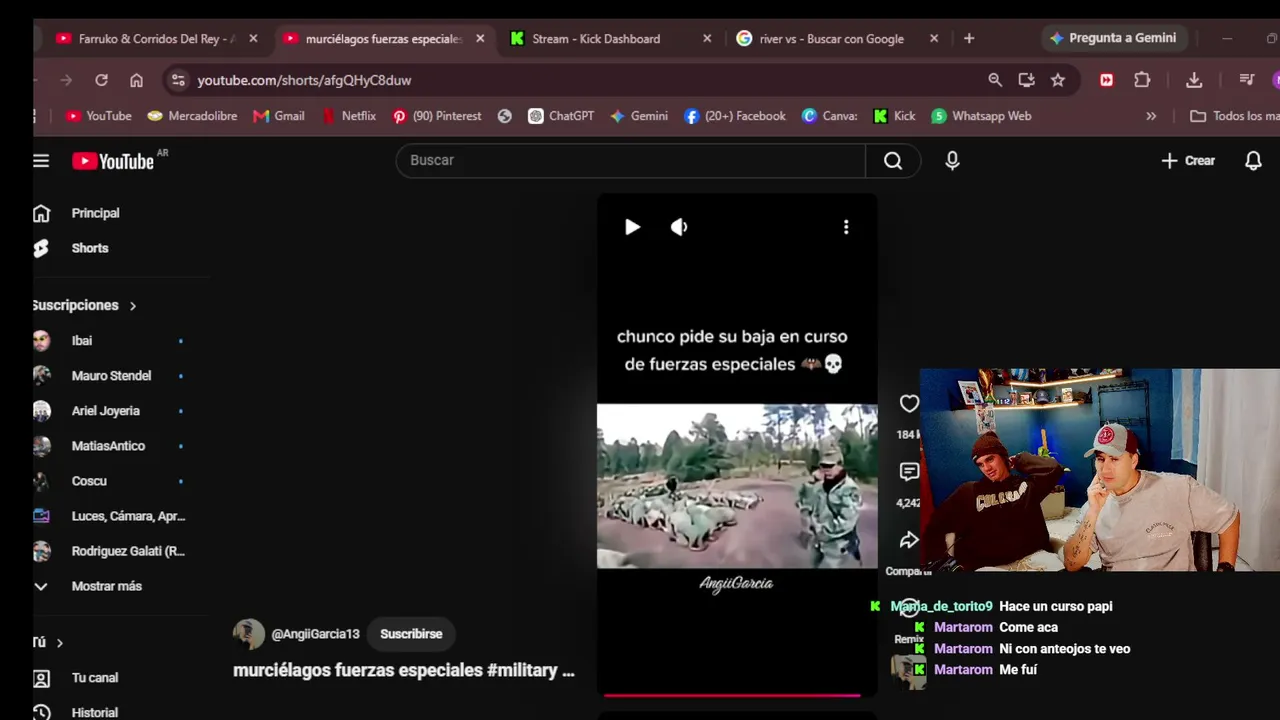Open the Pinterest bookmark
Screen dimensions: 1280x720
(436, 116)
